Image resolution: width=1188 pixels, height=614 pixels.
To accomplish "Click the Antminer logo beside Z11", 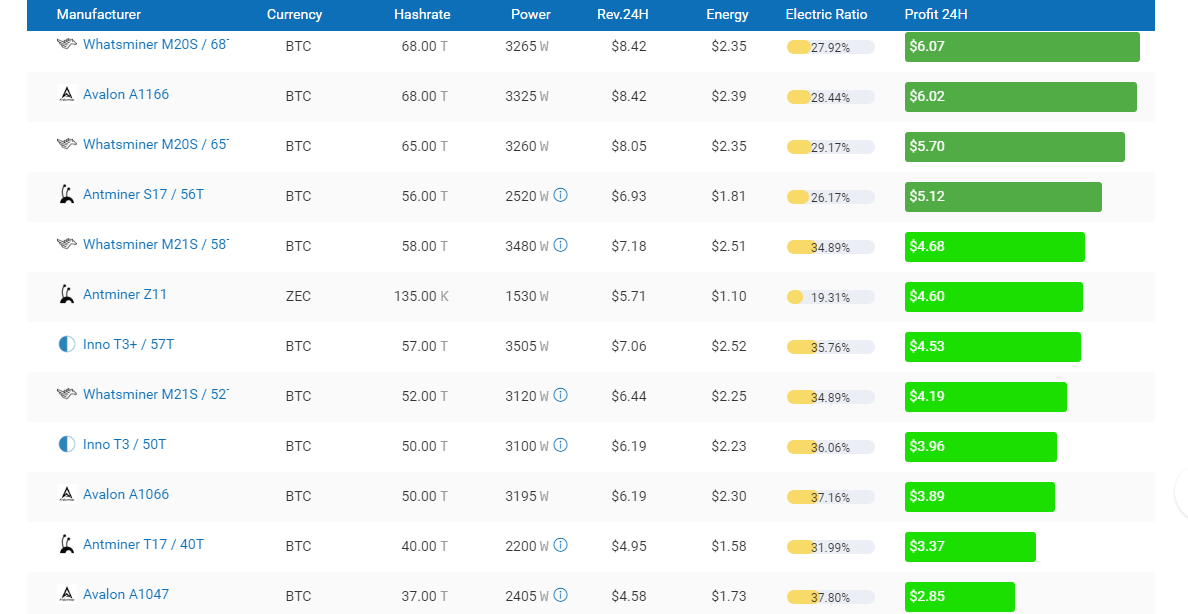I will pos(67,294).
